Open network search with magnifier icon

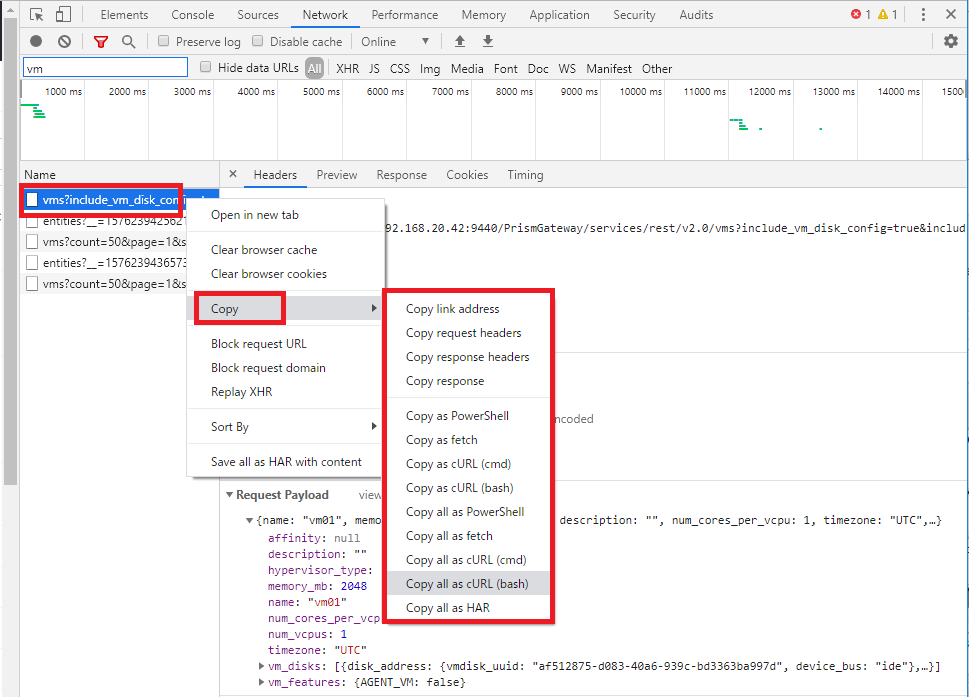(x=129, y=41)
